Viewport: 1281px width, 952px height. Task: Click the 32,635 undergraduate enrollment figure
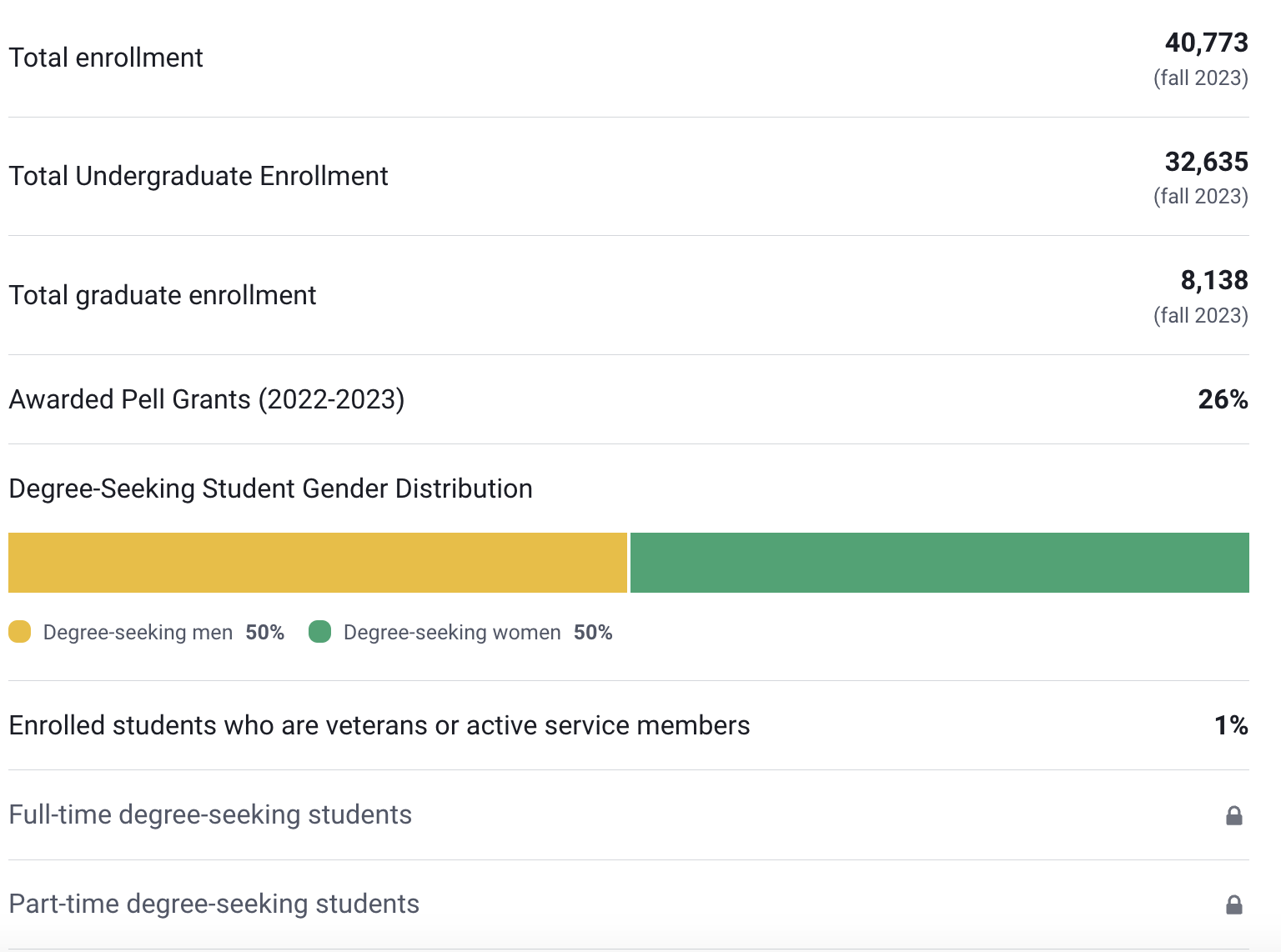click(1206, 162)
